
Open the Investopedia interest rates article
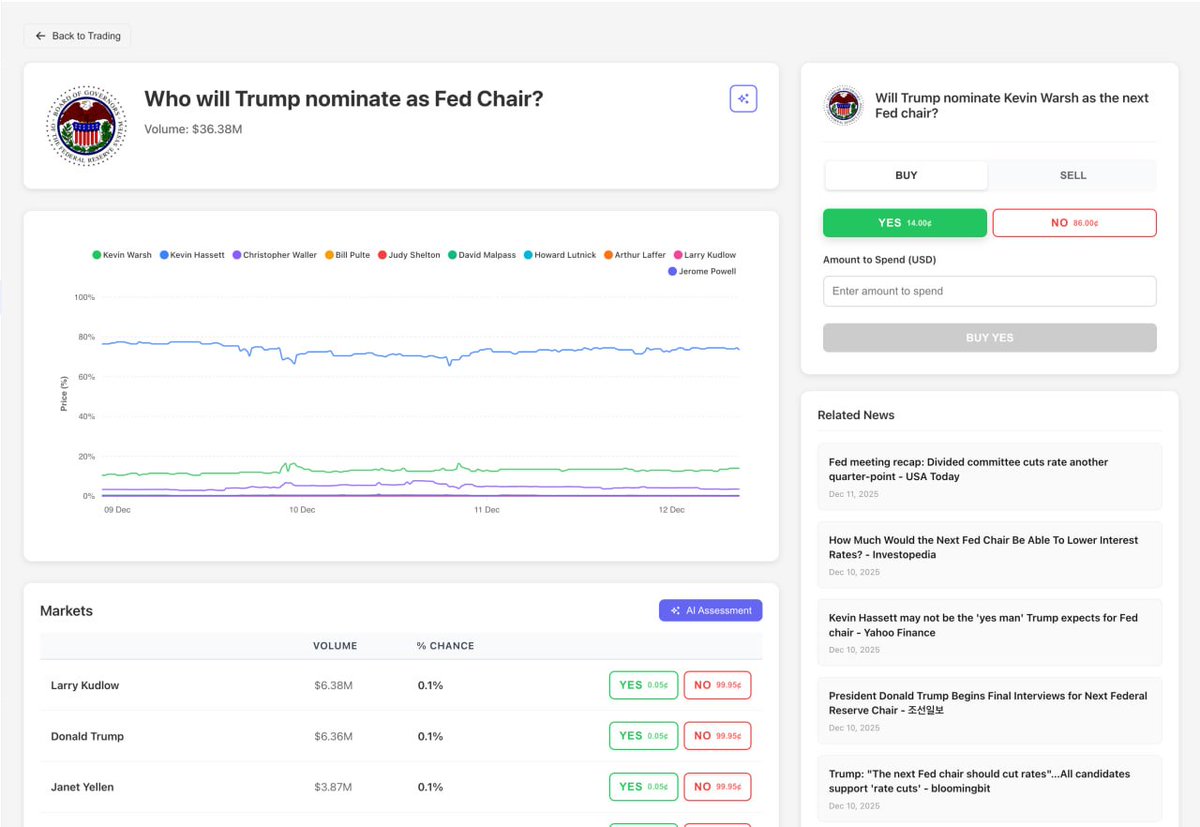(990, 555)
